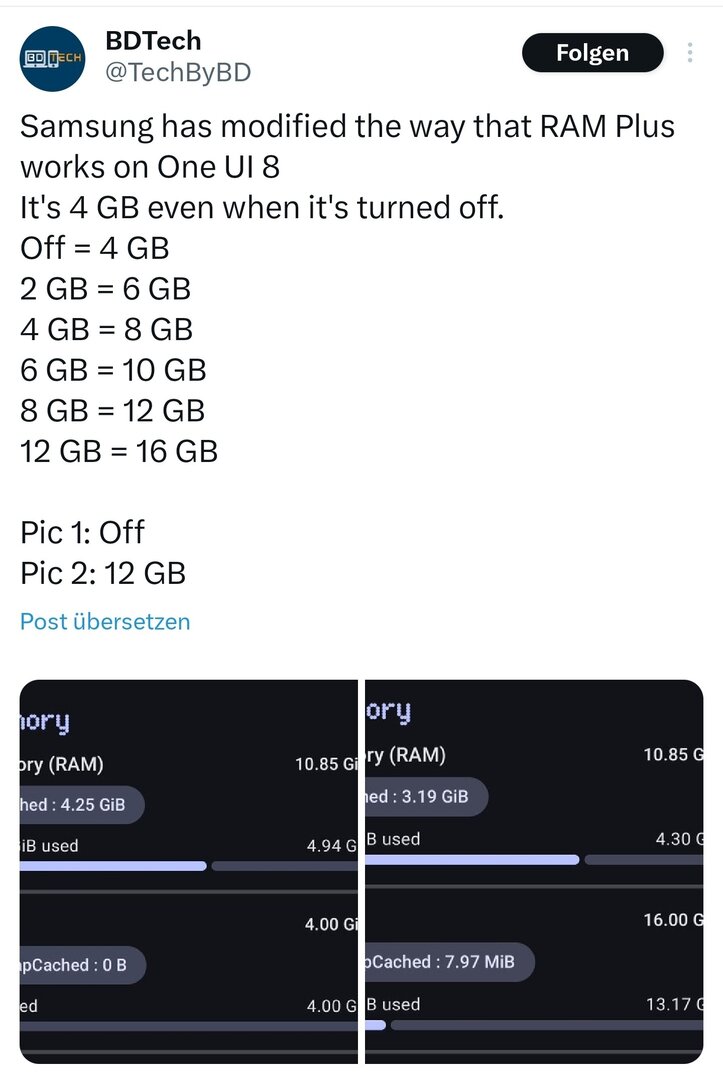Screen dimensions: 723x1080
Task: Open the @TechByBD handle link
Action: (x=177, y=73)
